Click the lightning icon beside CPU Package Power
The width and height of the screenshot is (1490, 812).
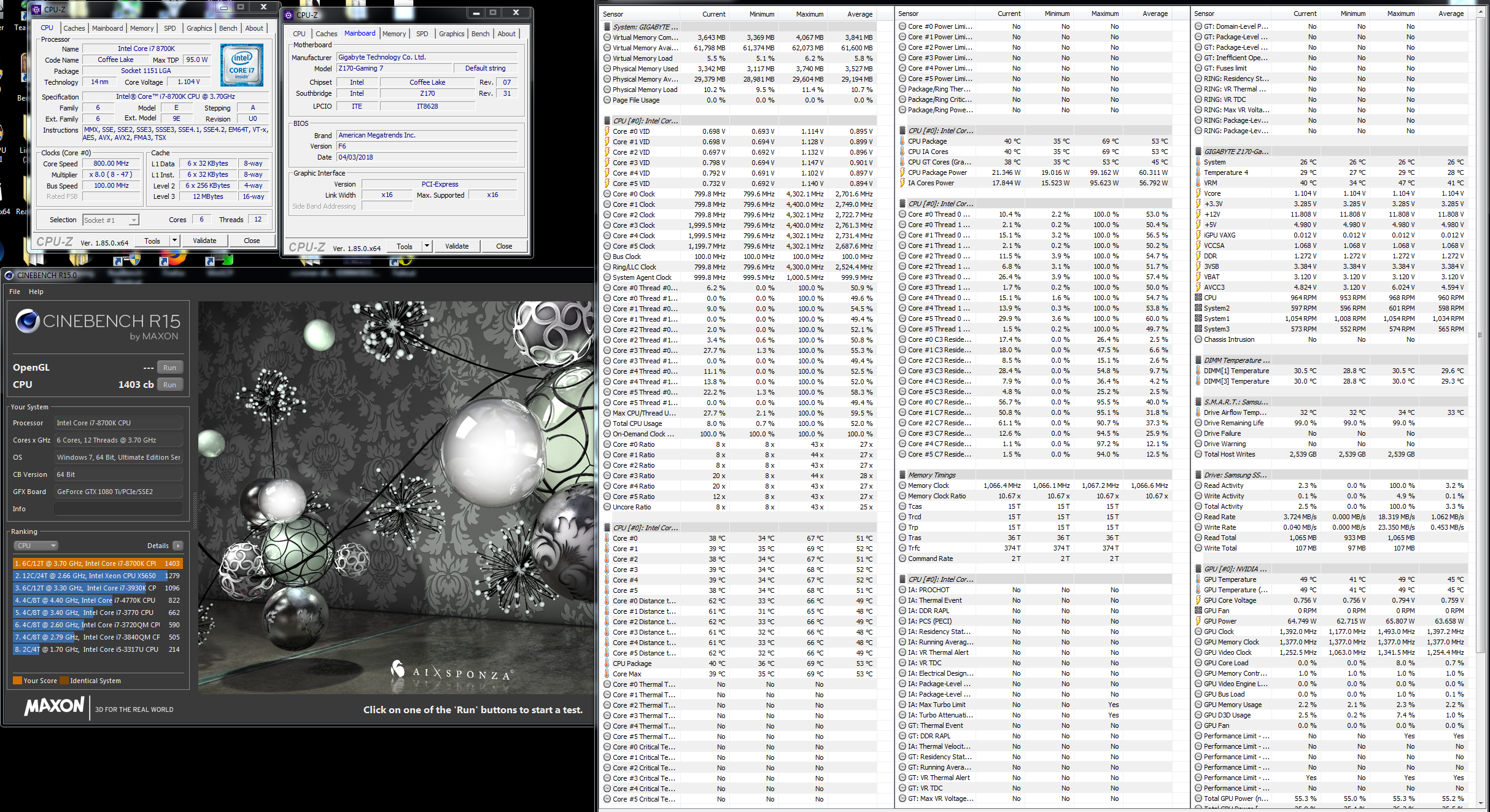tap(902, 172)
